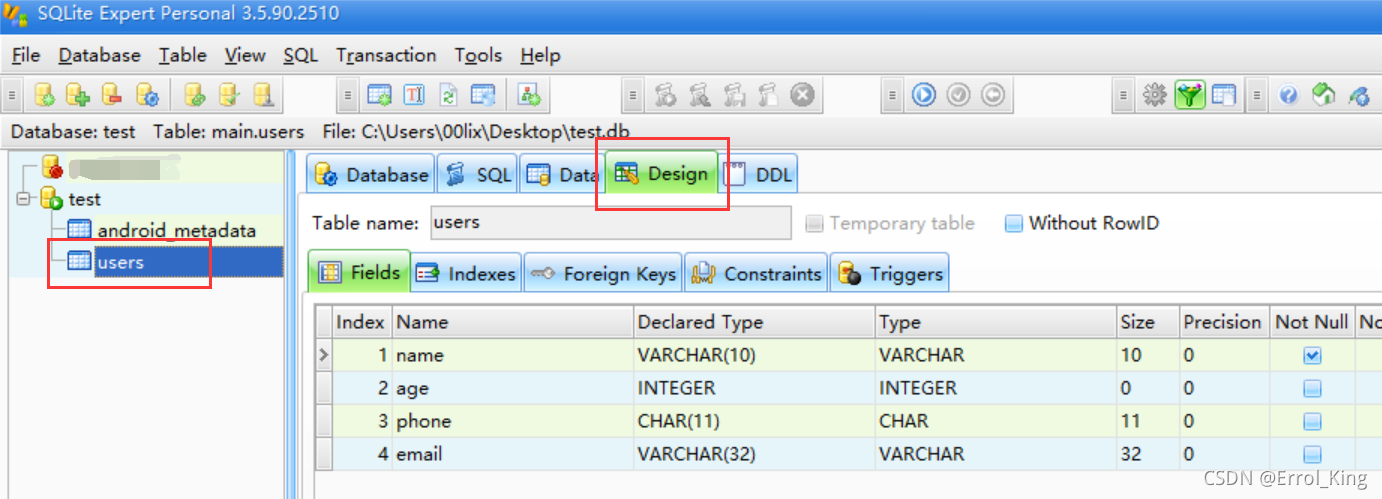Open the Foreign Keys sub-tab
This screenshot has height=499, width=1382.
coord(603,273)
